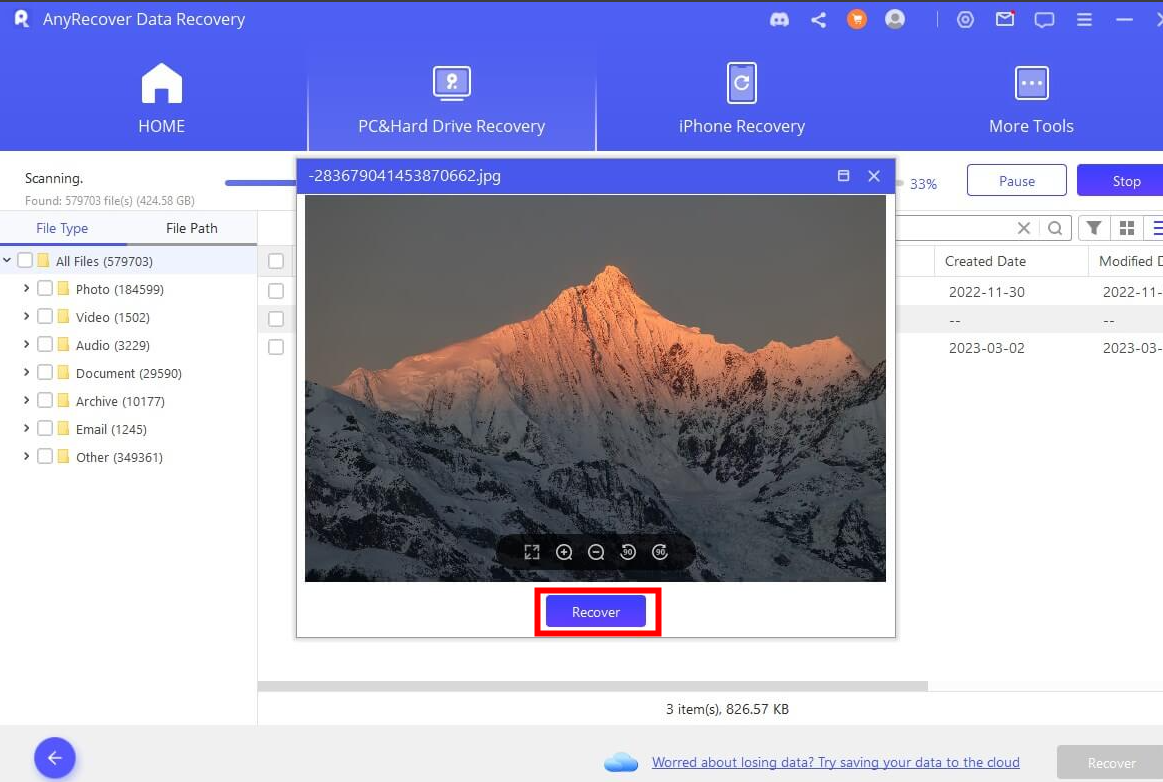Open the in-app message inbox

point(1004,18)
